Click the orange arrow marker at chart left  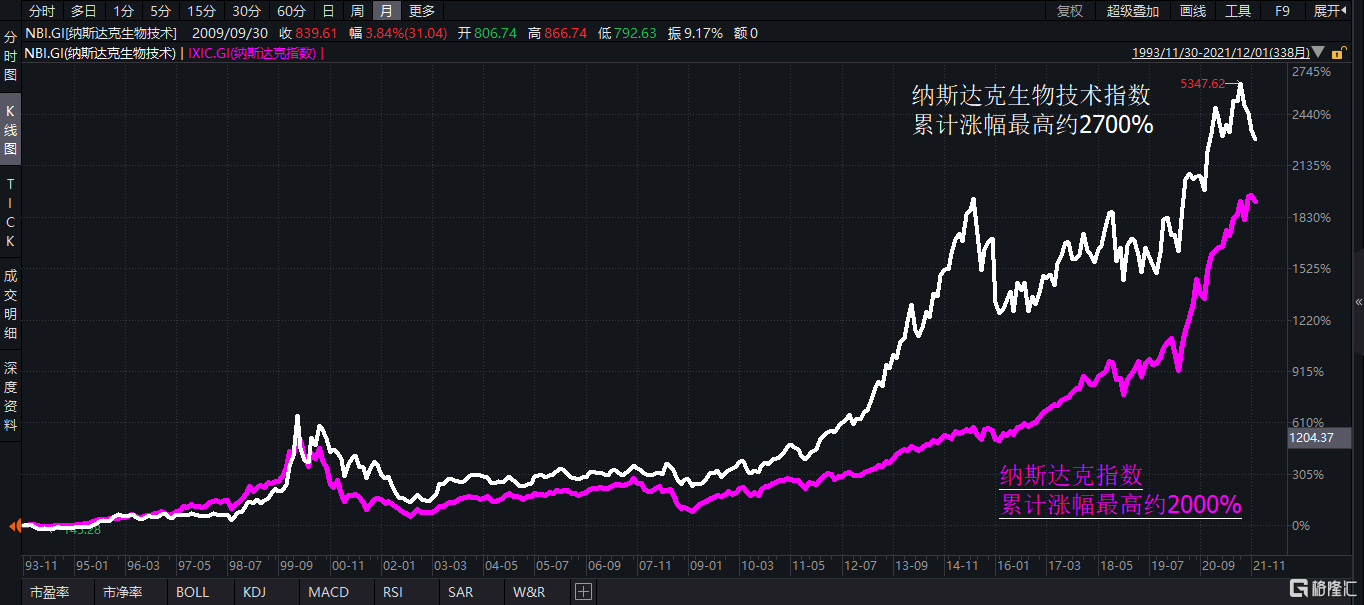tap(13, 526)
